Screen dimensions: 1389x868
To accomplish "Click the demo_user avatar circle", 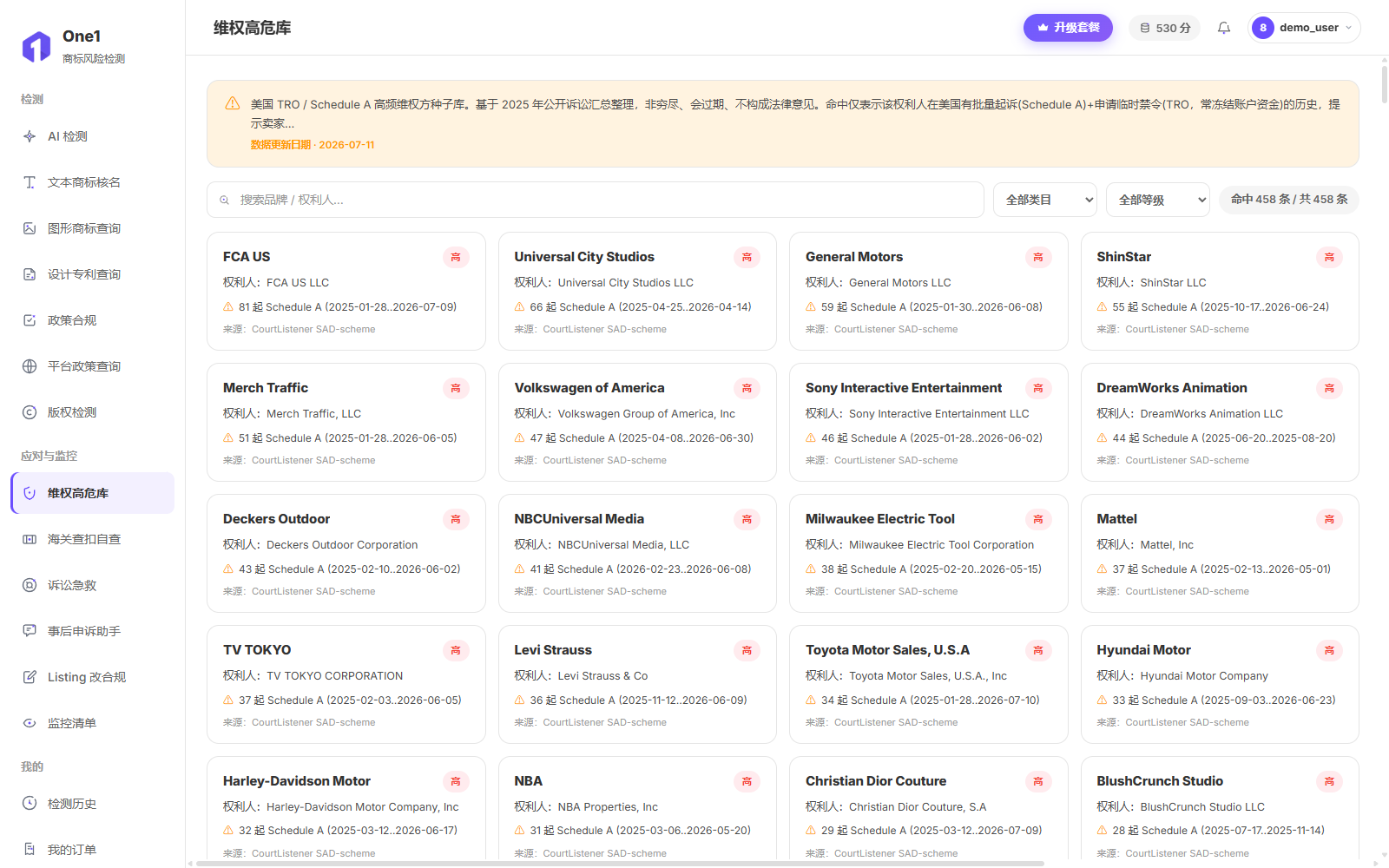I will tap(1263, 28).
